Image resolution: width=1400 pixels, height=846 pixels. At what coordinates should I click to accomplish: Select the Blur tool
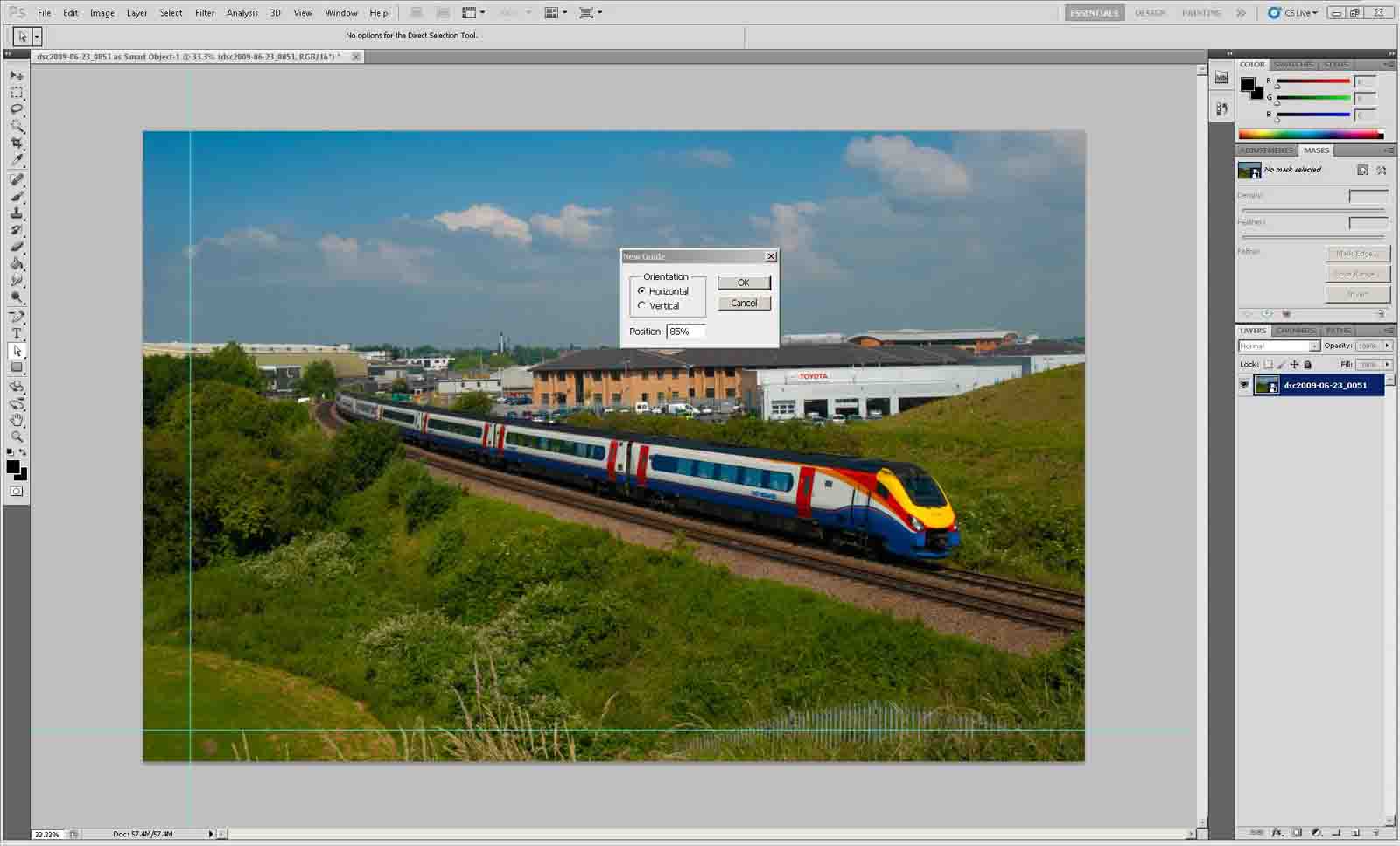coord(17,280)
